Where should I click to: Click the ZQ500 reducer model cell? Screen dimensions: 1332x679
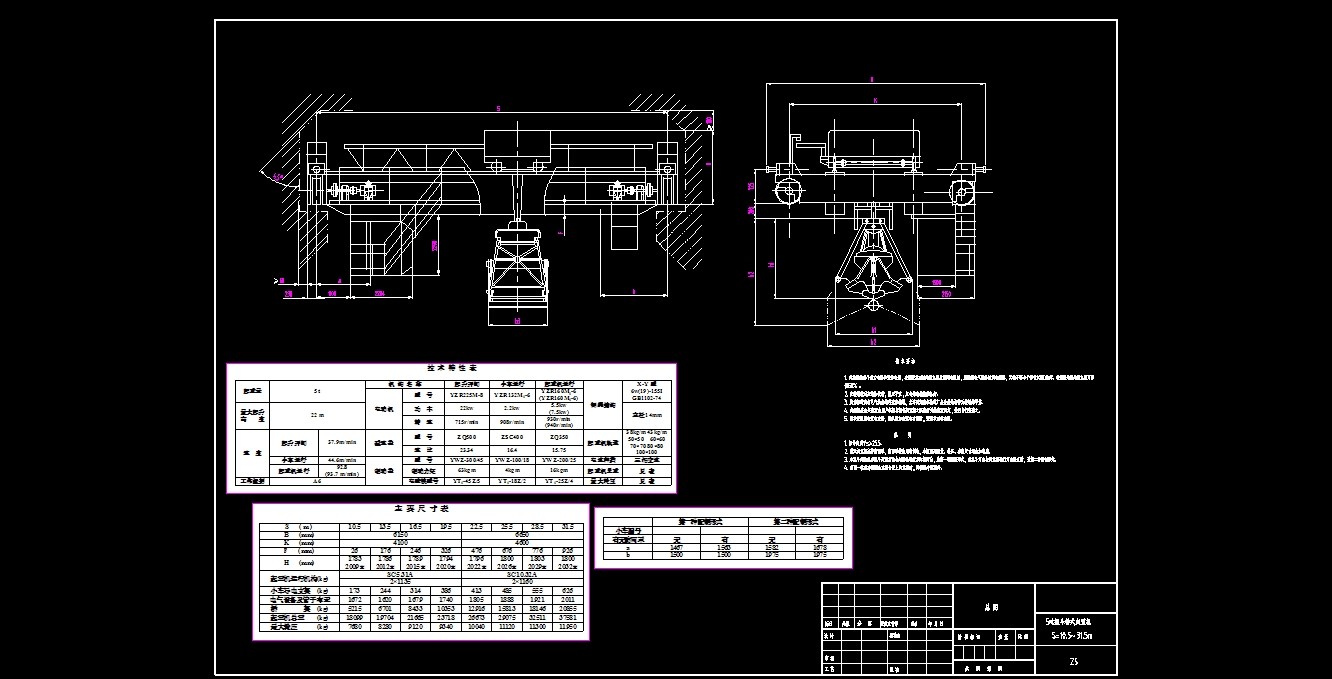pos(466,438)
